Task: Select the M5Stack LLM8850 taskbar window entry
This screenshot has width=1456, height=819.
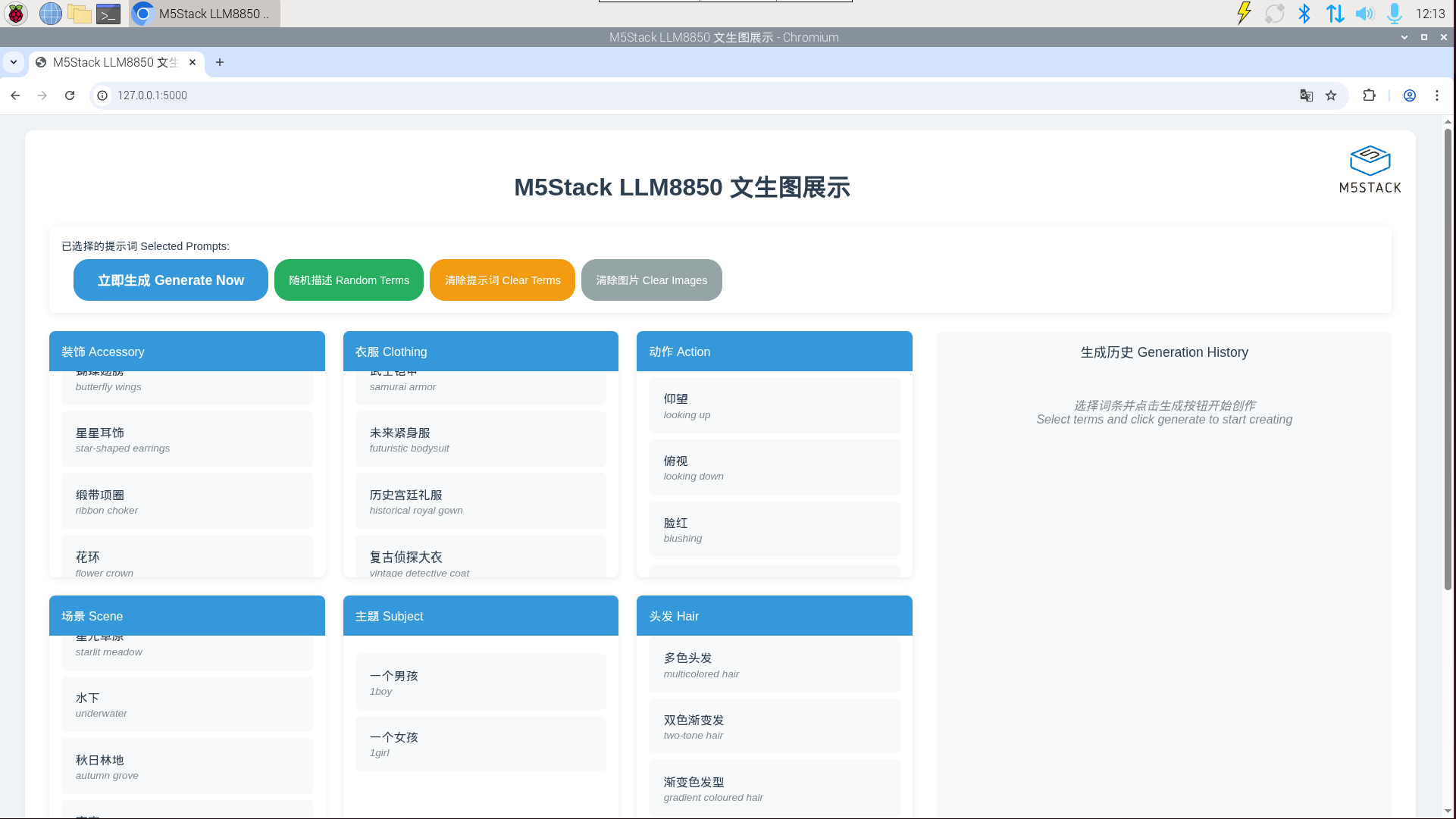Action: click(x=205, y=14)
